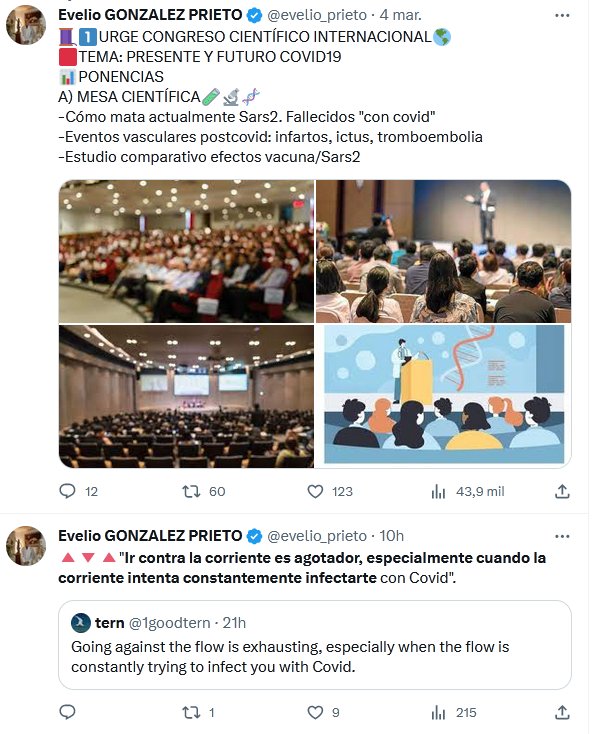This screenshot has height=734, width=607.
Task: Like the tweet with 9 likes
Action: coord(315,712)
